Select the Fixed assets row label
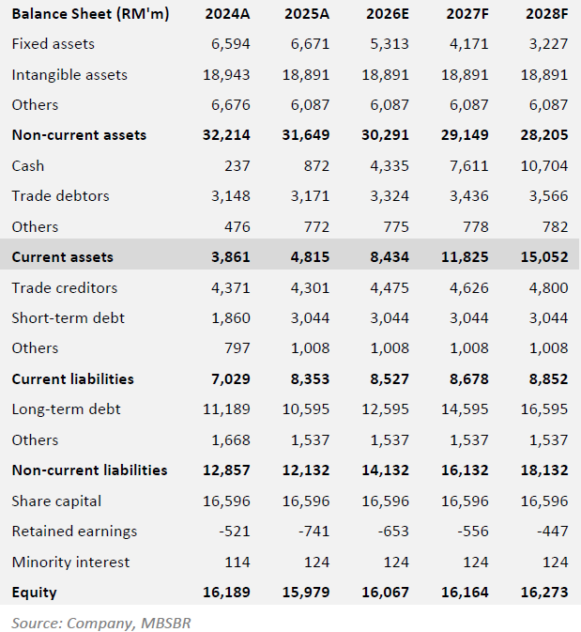This screenshot has width=581, height=632. point(53,44)
